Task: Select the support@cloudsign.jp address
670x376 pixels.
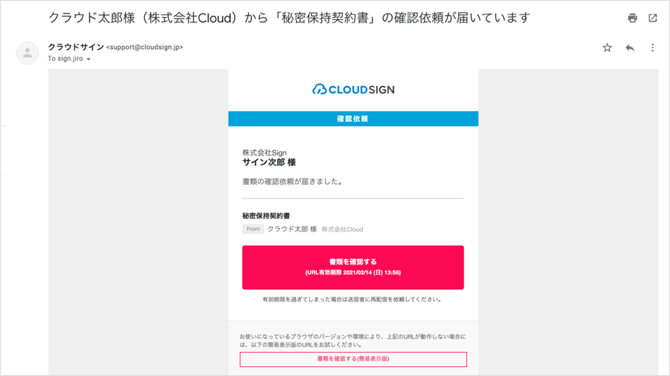Action: (x=144, y=47)
